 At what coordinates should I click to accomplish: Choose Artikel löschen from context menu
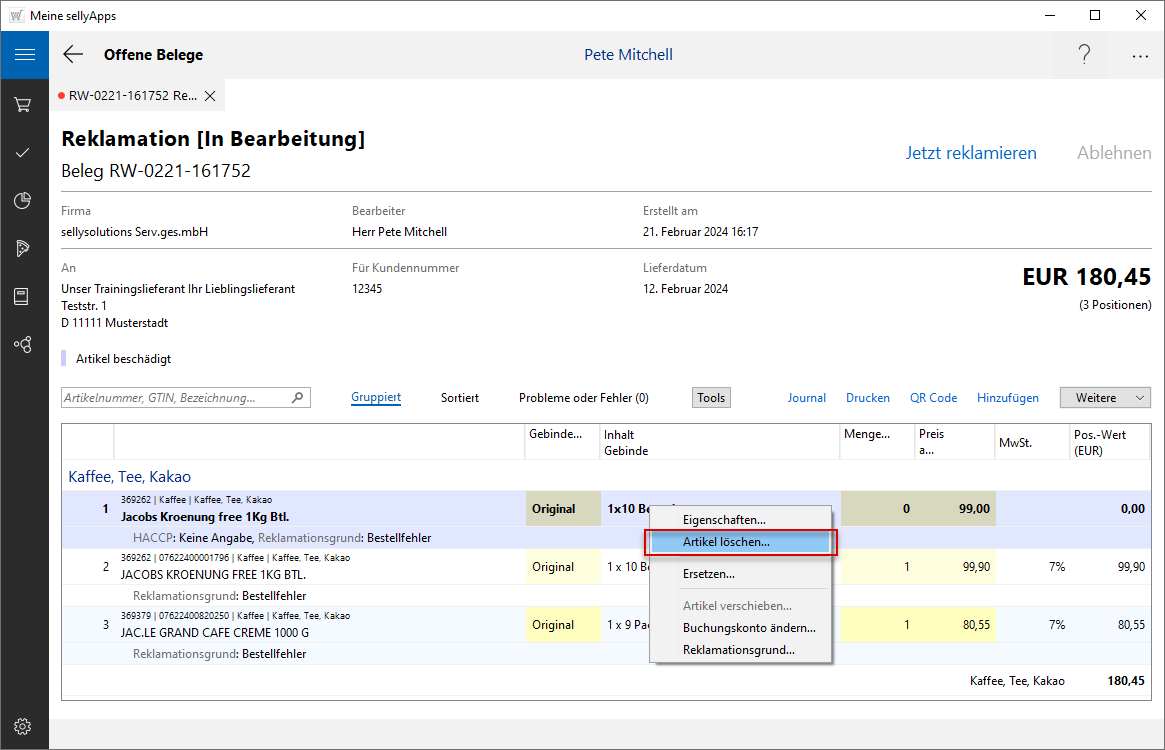click(726, 542)
